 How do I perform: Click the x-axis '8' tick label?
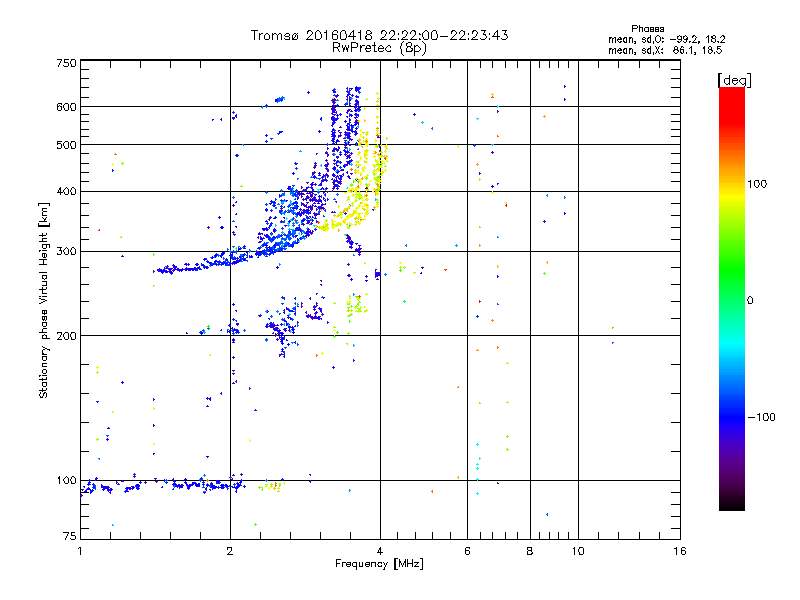click(x=530, y=551)
